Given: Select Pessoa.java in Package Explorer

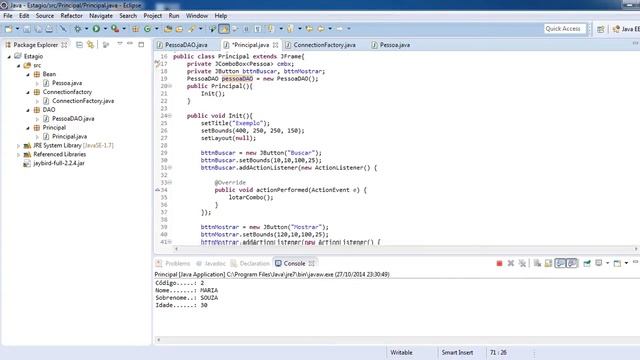Looking at the screenshot, I should click(67, 83).
